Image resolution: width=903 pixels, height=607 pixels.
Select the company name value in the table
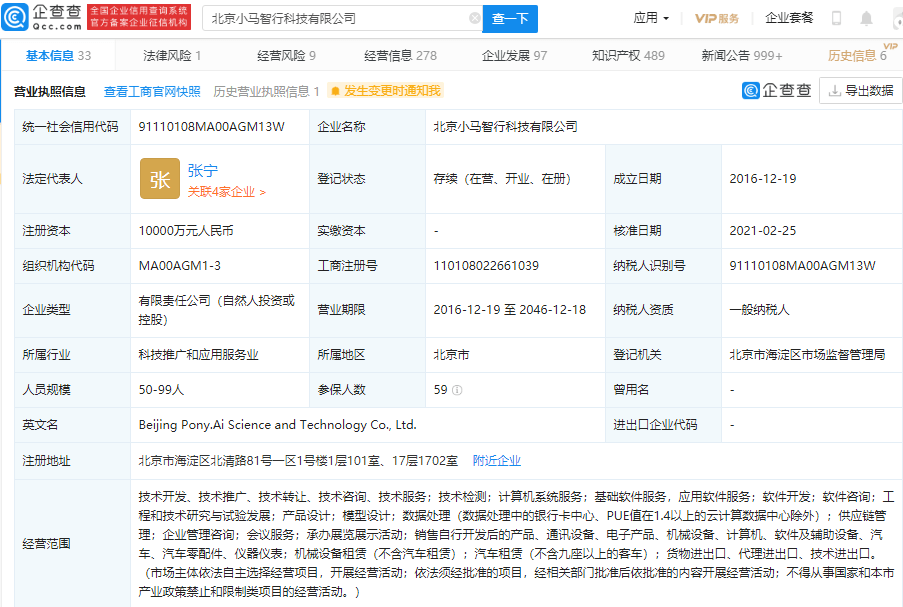(506, 127)
